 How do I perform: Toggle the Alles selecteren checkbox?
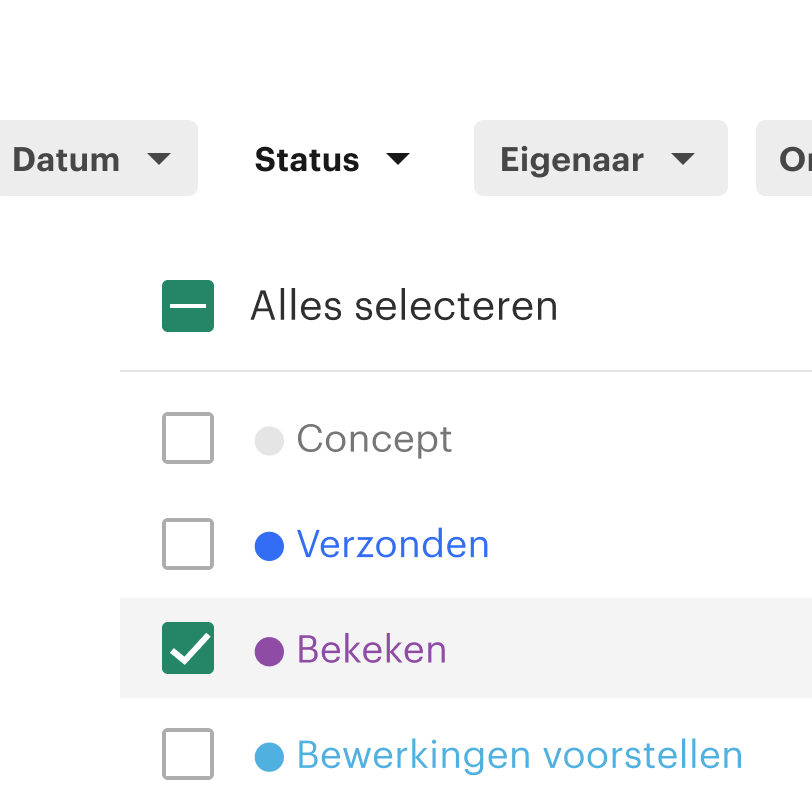pyautogui.click(x=188, y=306)
